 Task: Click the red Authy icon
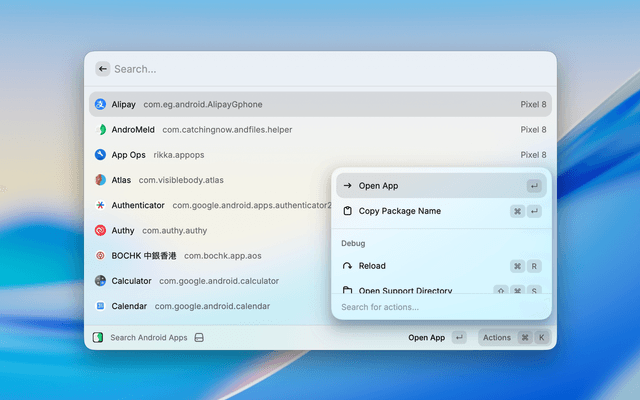pos(100,231)
